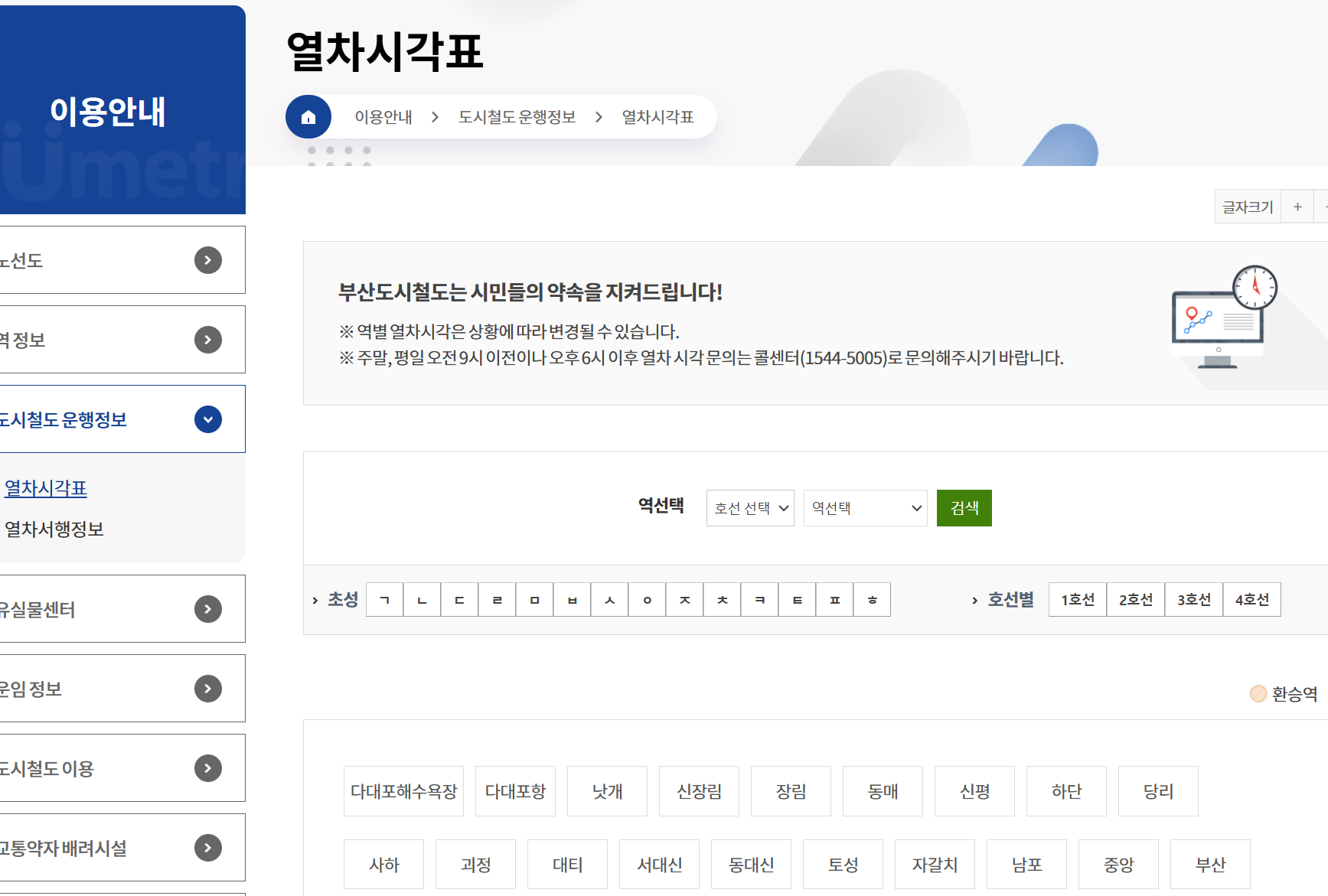Filter stations by 4호선
The height and width of the screenshot is (896, 1328).
coord(1251,599)
